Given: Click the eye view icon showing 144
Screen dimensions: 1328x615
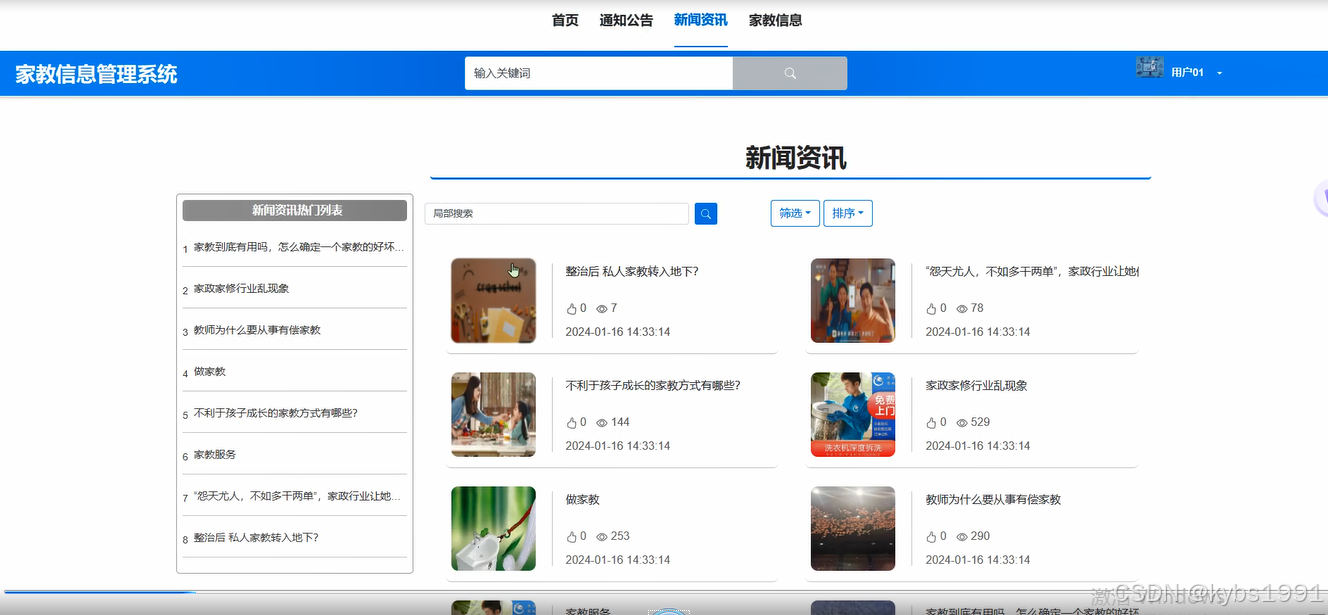Looking at the screenshot, I should coord(602,423).
